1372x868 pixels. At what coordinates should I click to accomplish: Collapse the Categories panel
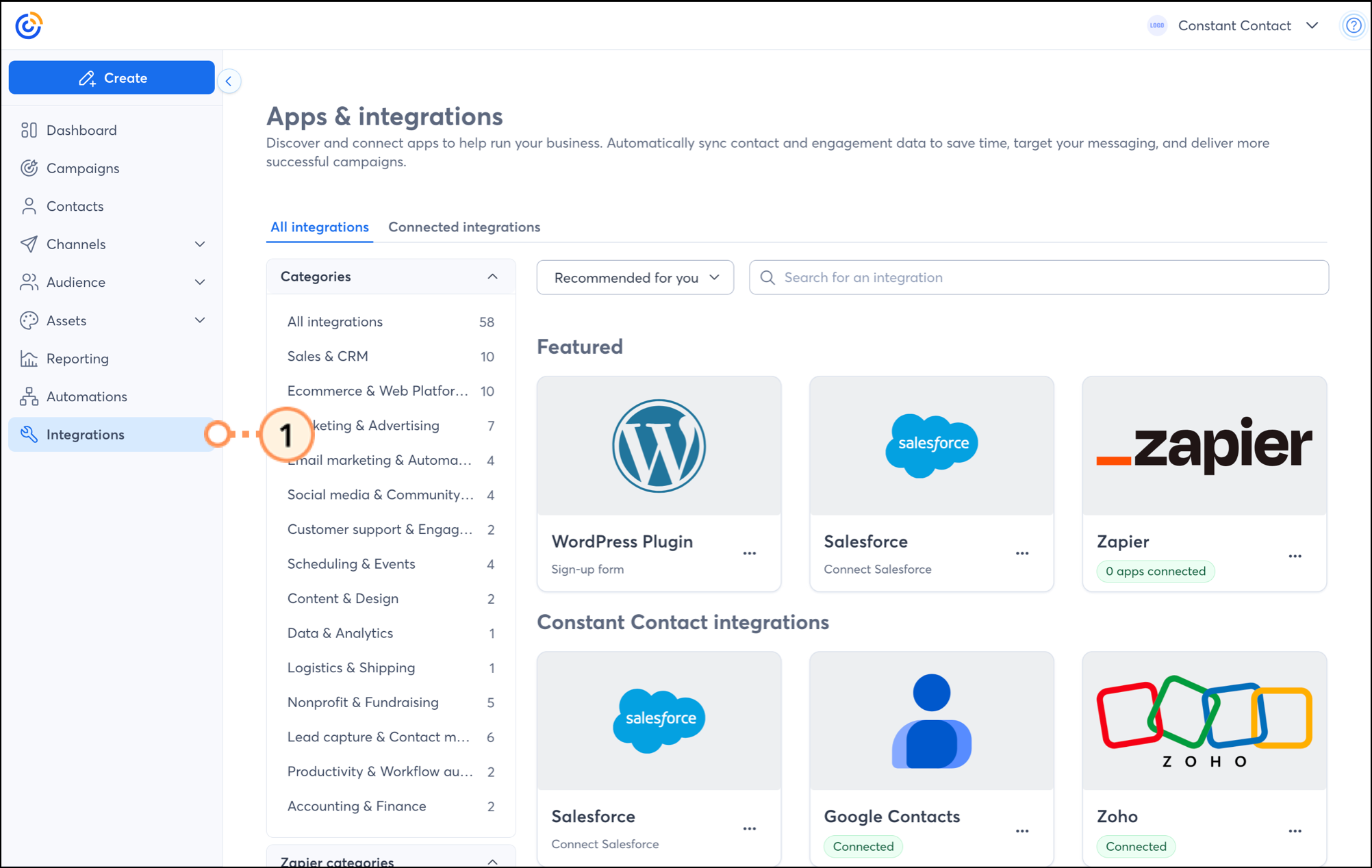point(492,277)
